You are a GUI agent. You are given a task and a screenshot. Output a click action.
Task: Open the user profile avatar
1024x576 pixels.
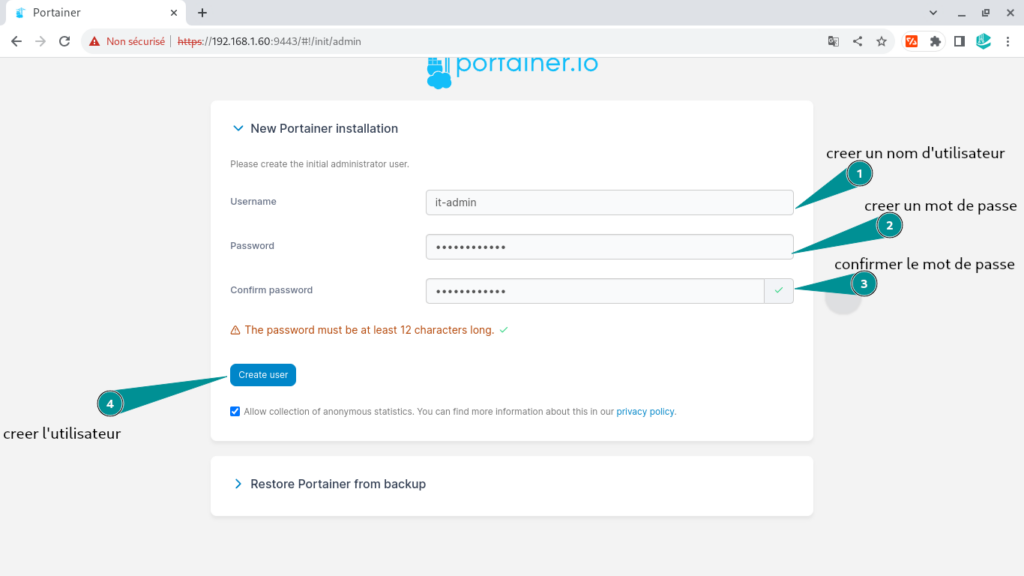point(984,41)
